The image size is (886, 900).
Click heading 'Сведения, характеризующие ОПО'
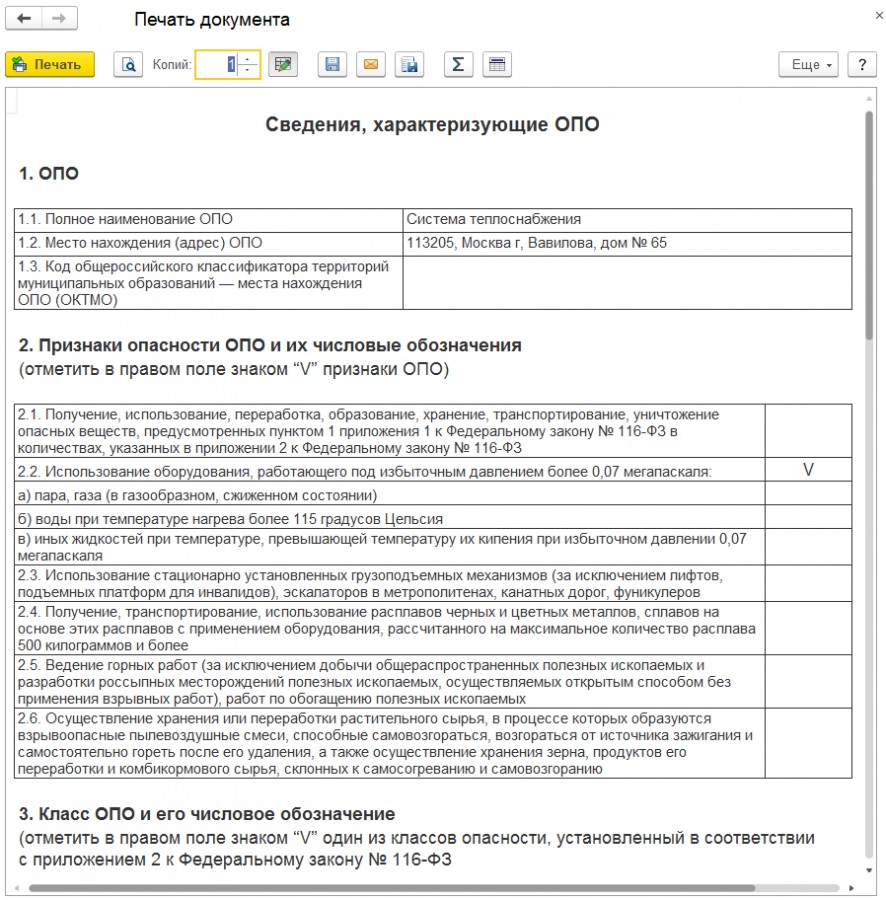click(x=432, y=125)
